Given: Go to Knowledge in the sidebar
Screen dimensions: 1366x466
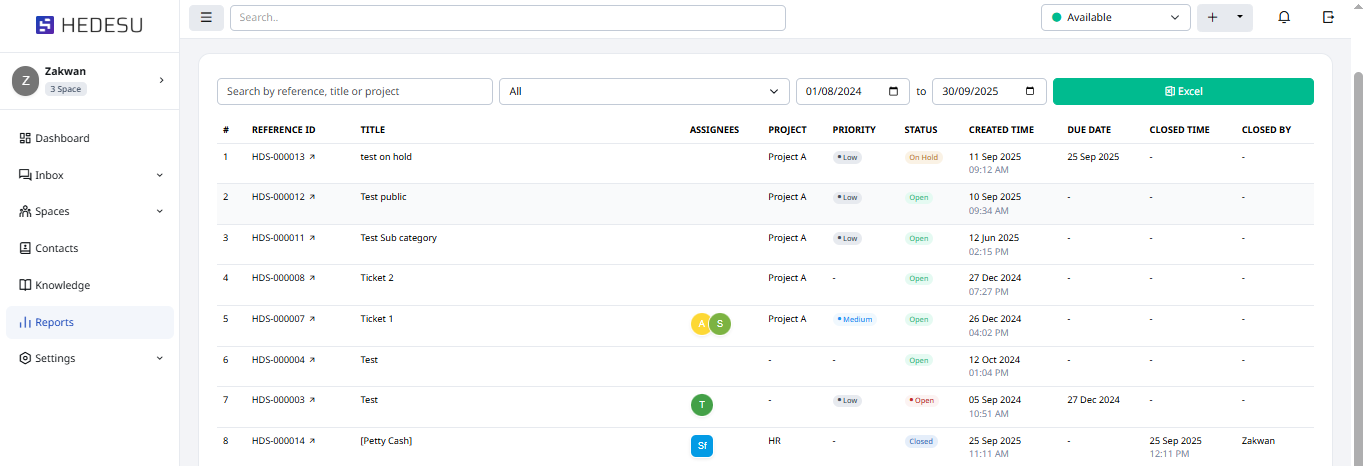Looking at the screenshot, I should tap(62, 285).
